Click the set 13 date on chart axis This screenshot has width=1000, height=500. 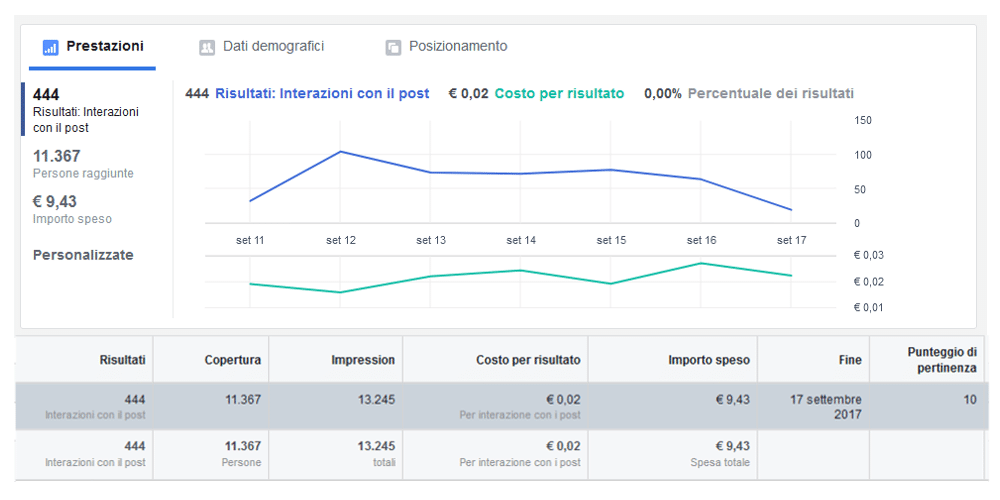point(431,240)
